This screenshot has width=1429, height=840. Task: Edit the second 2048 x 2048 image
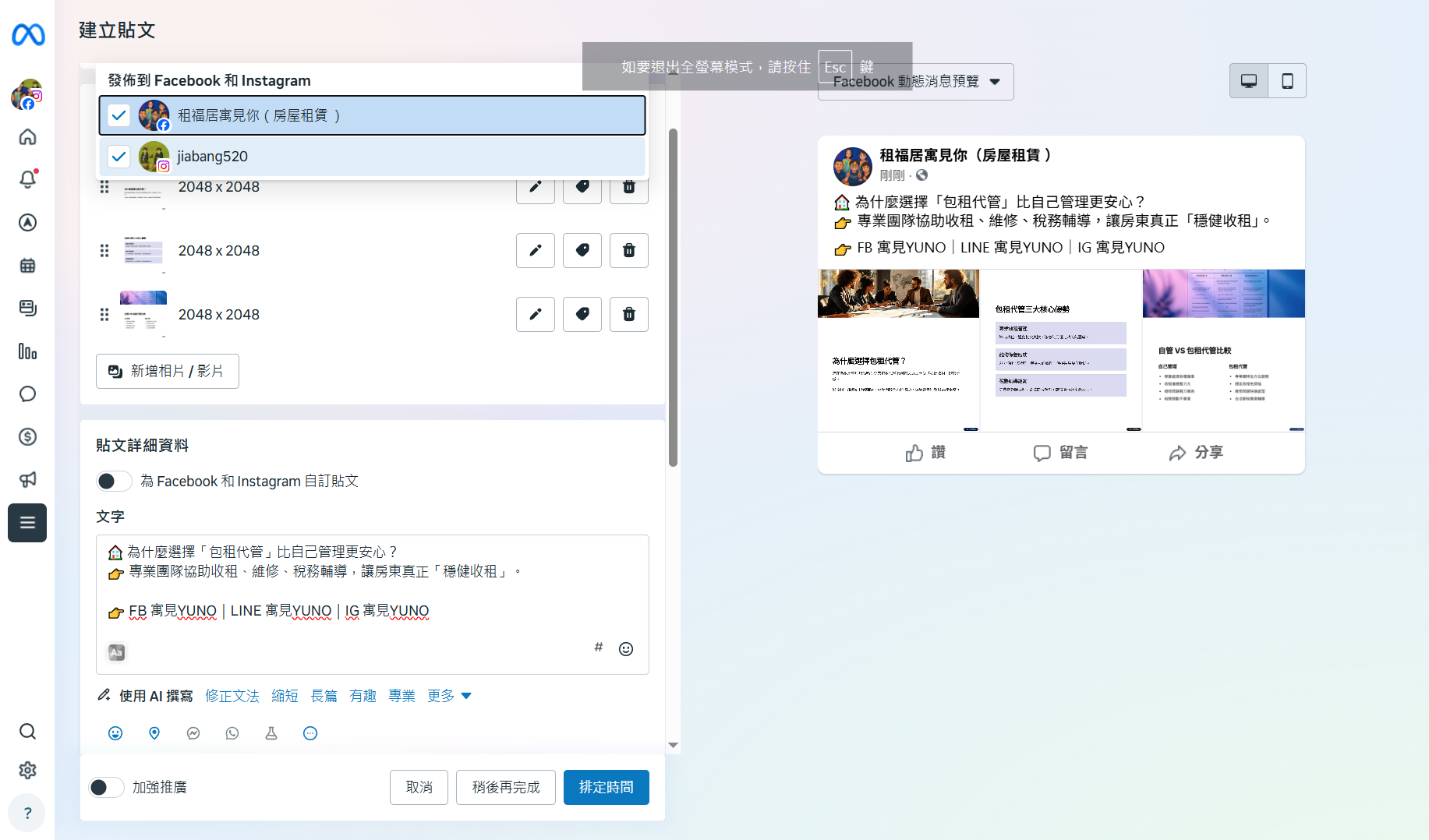point(535,250)
